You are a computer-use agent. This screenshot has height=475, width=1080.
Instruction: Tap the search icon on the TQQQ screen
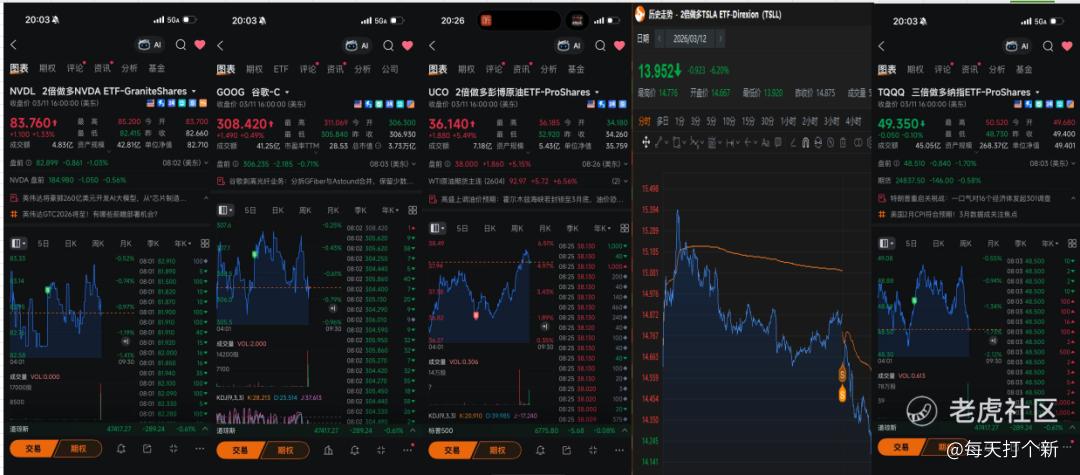[x=1048, y=46]
